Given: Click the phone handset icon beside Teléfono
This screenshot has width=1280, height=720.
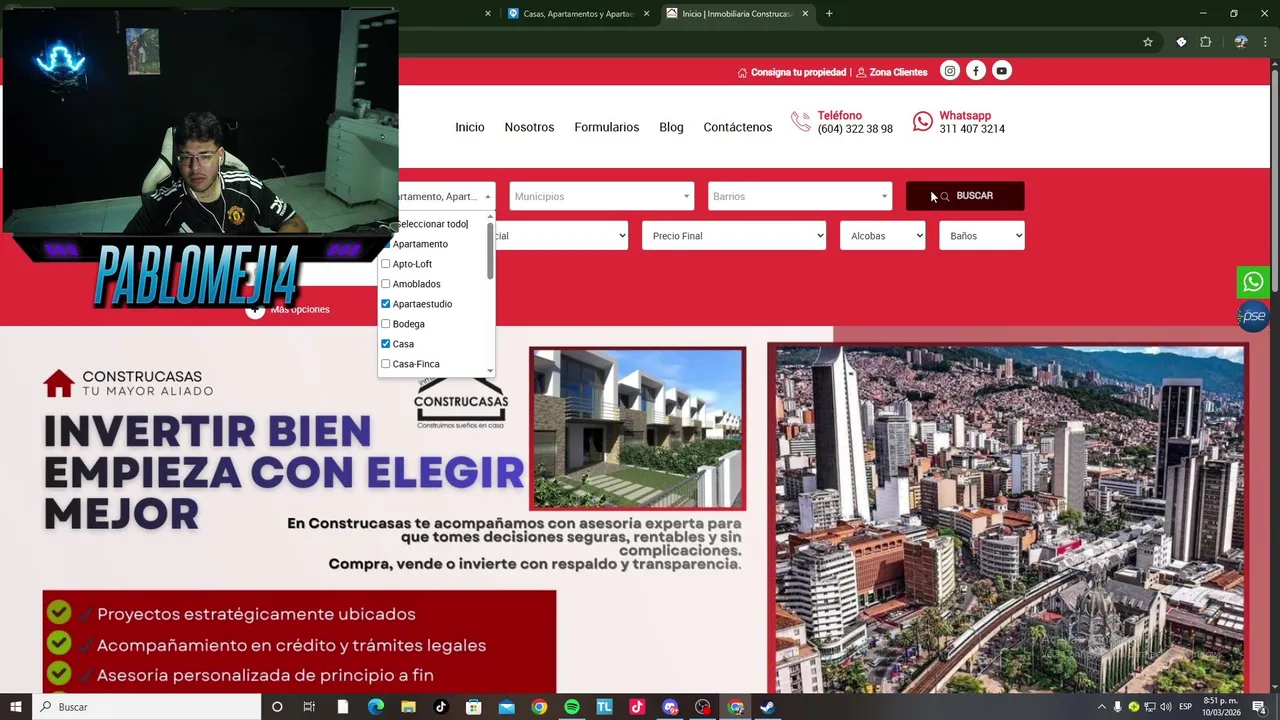Looking at the screenshot, I should click(x=801, y=122).
